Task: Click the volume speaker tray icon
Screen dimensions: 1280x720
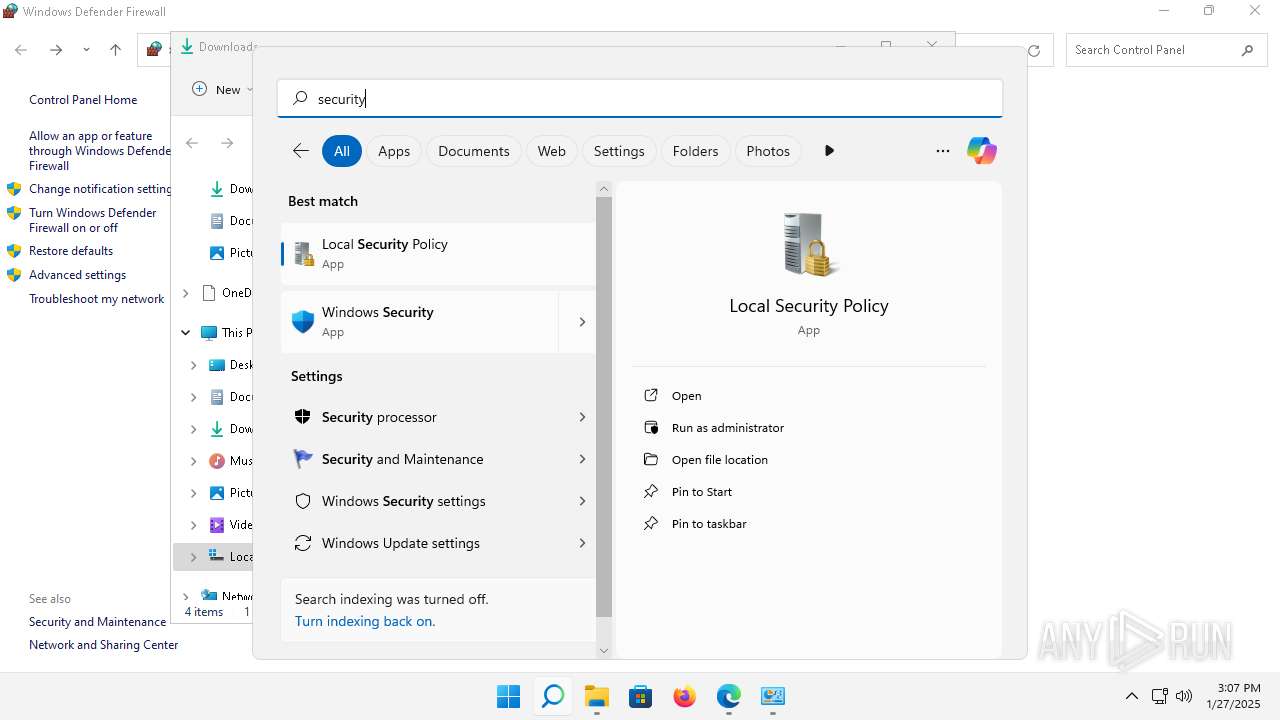Action: 1184,696
